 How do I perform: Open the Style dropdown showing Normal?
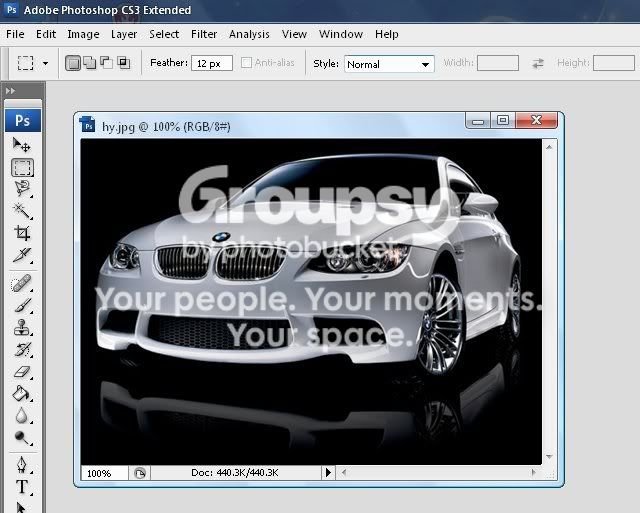click(x=389, y=64)
